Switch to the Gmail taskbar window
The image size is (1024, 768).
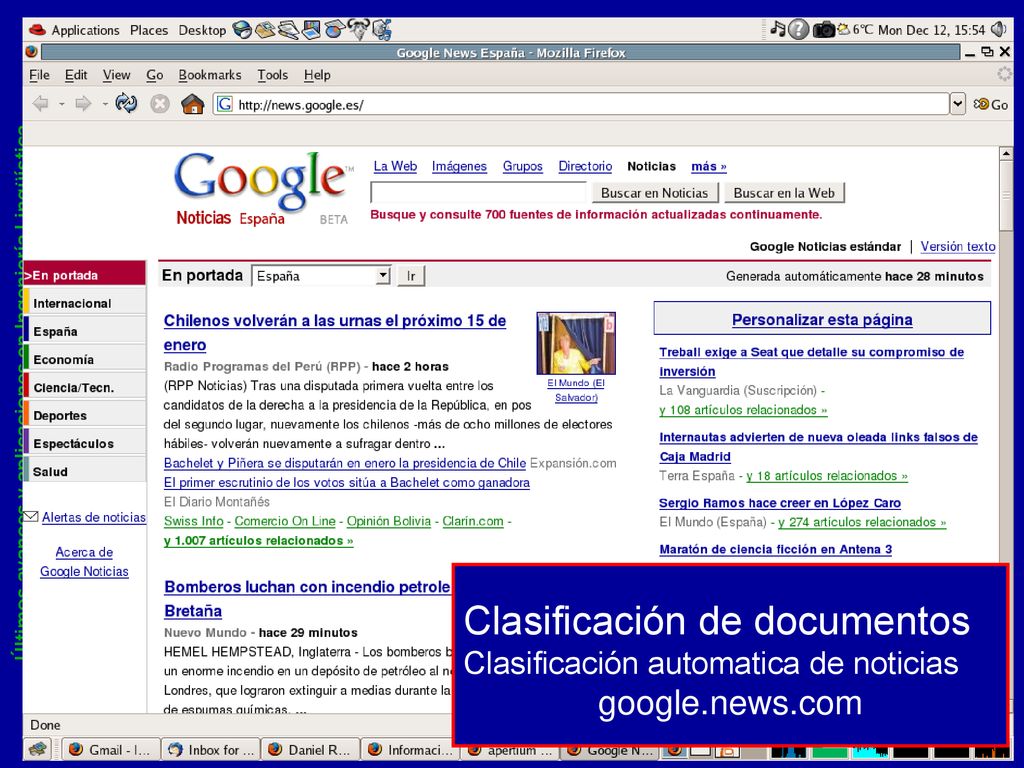(x=109, y=750)
